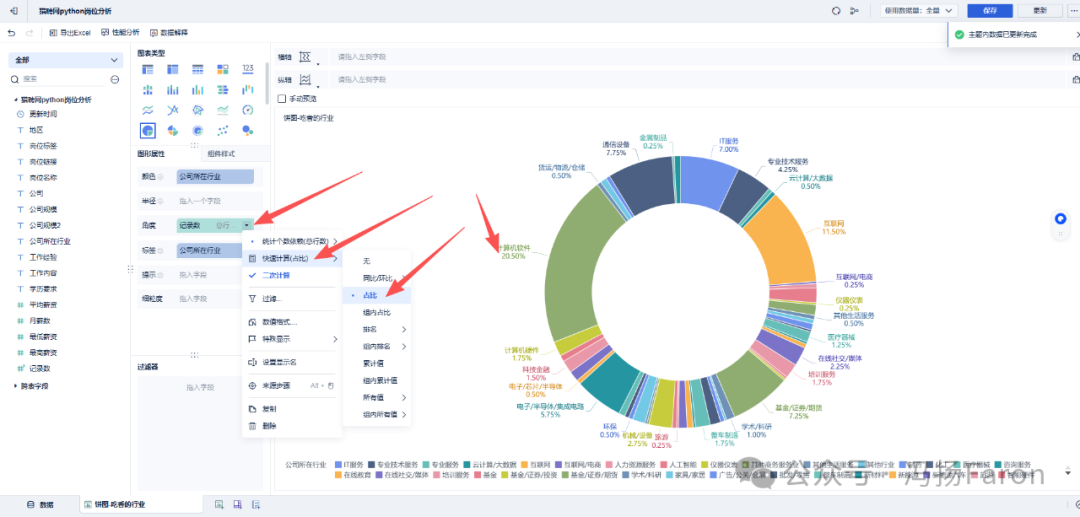Expand 统计个数依赖(总行数) submenu
The image size is (1080, 517).
tap(291, 241)
